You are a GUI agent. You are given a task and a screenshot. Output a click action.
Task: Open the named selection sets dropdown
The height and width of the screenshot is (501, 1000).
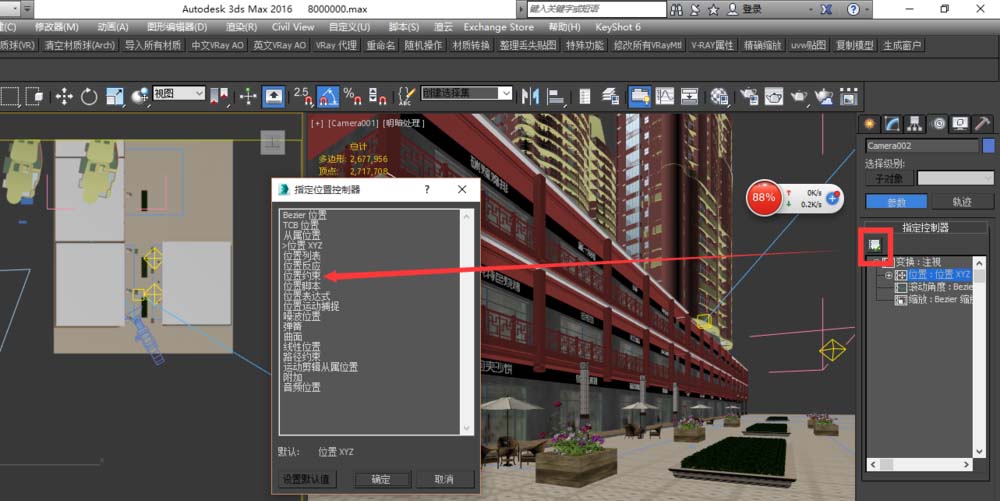466,93
